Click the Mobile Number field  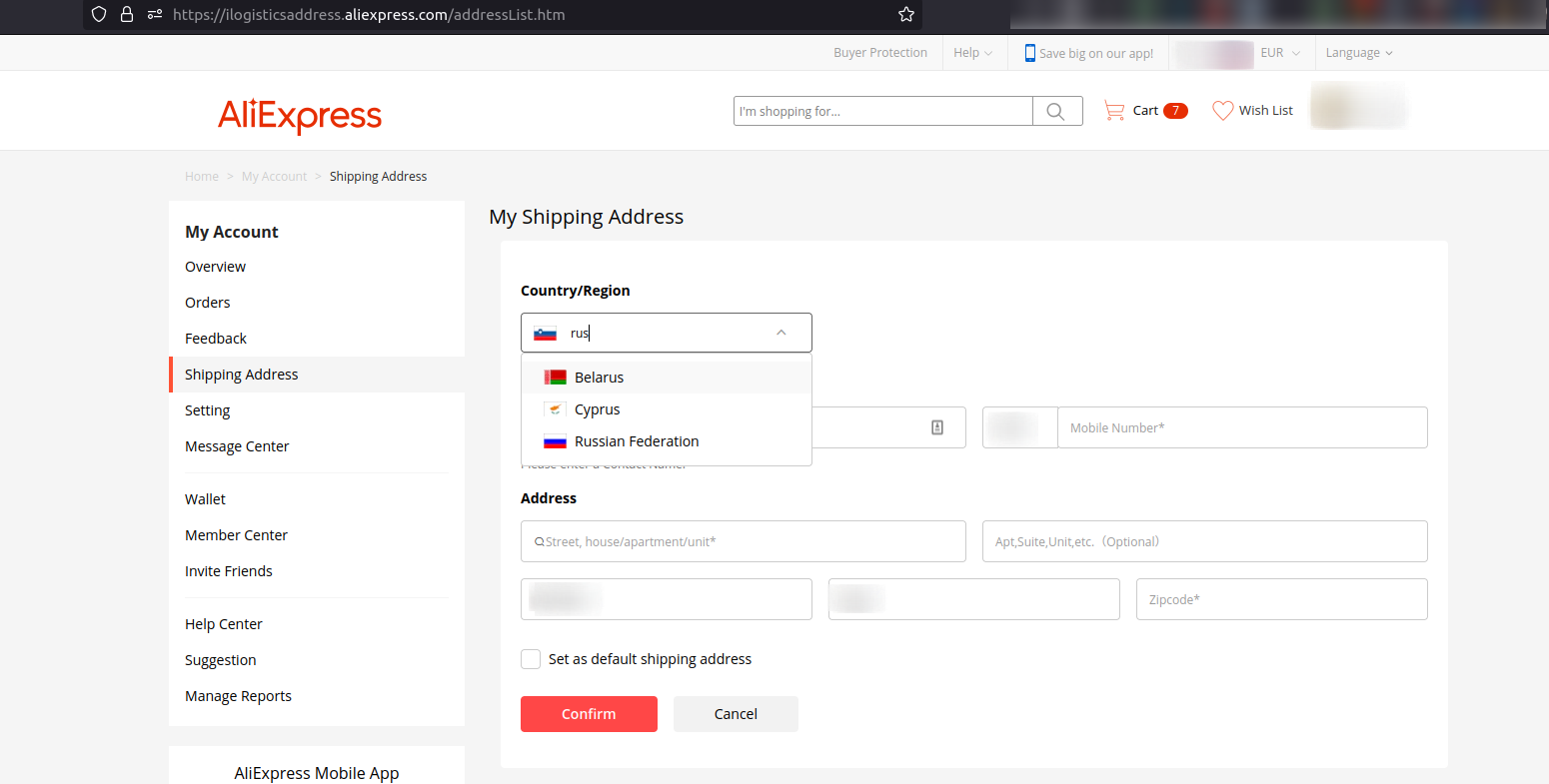tap(1242, 427)
